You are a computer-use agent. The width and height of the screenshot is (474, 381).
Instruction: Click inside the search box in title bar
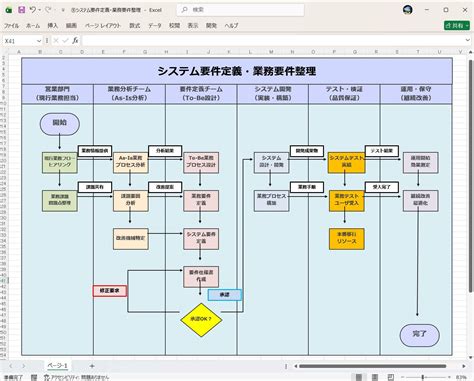240,10
